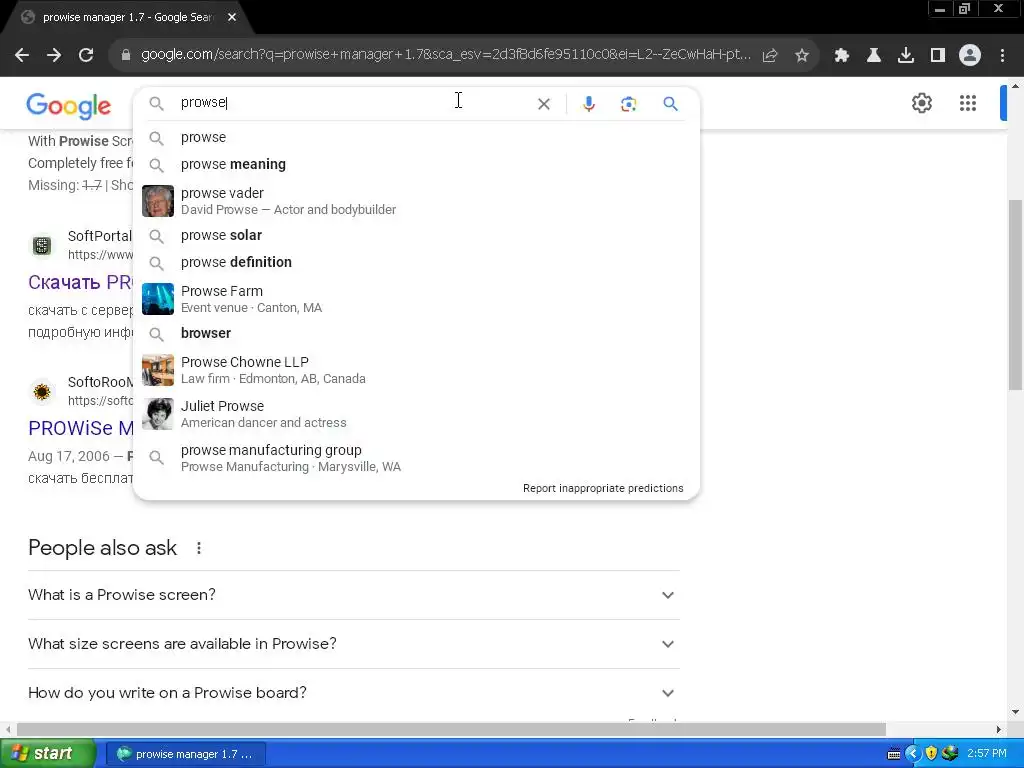The height and width of the screenshot is (768, 1024).
Task: Select 'prowse vader' suggestion
Action: [416, 201]
